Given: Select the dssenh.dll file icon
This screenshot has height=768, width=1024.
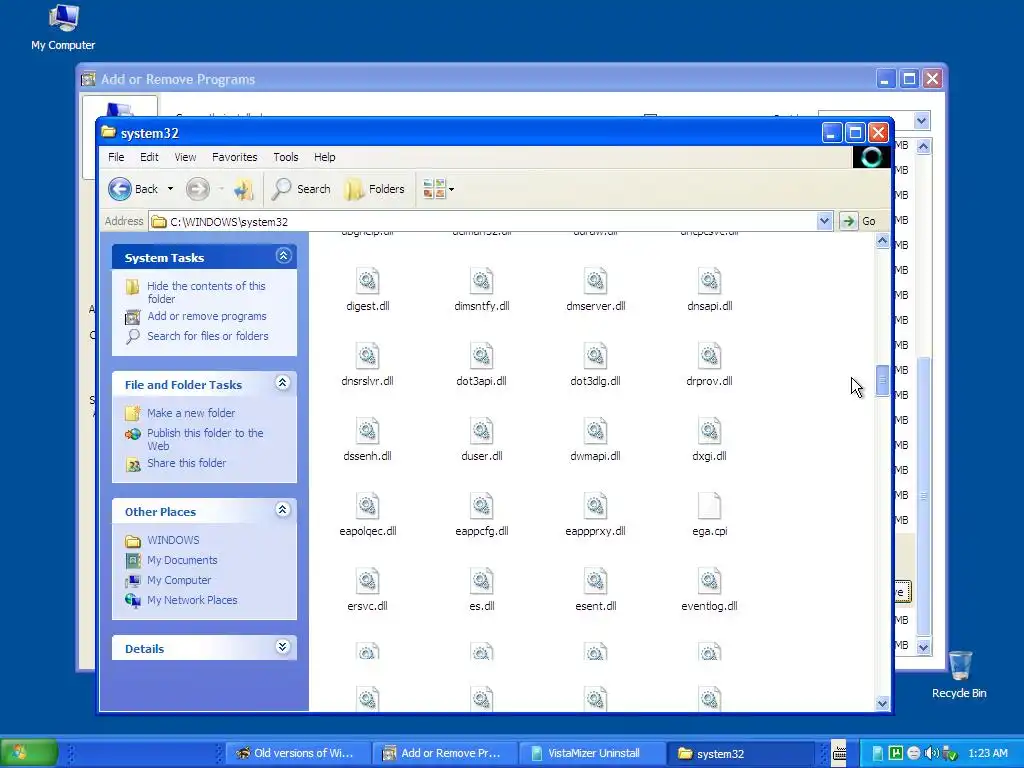Looking at the screenshot, I should point(368,432).
